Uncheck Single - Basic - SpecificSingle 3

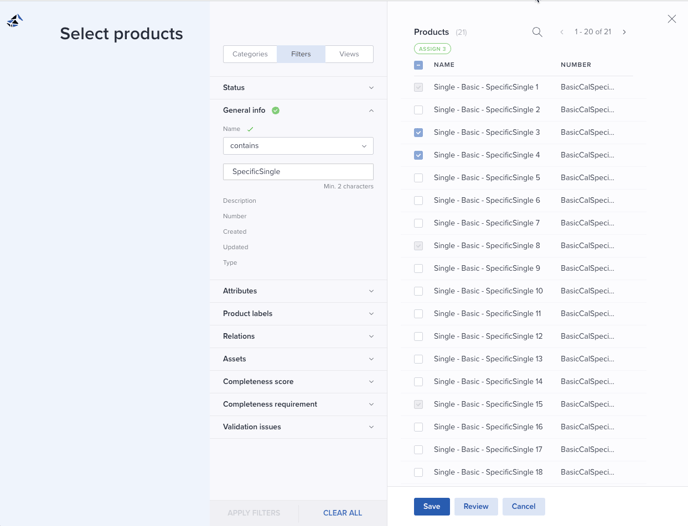(418, 132)
